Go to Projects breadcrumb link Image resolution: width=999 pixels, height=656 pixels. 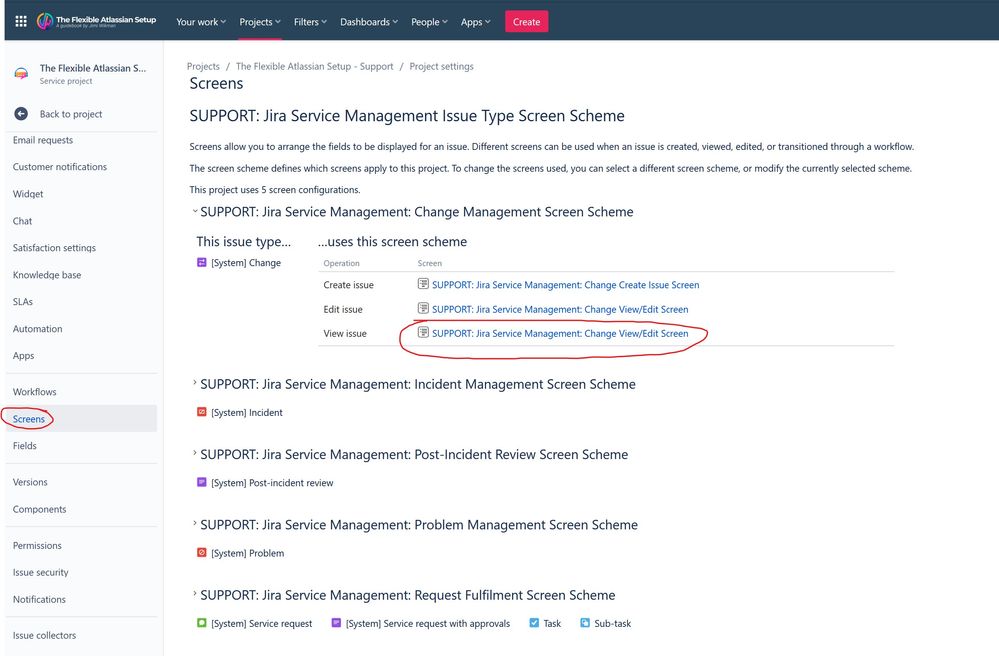203,66
